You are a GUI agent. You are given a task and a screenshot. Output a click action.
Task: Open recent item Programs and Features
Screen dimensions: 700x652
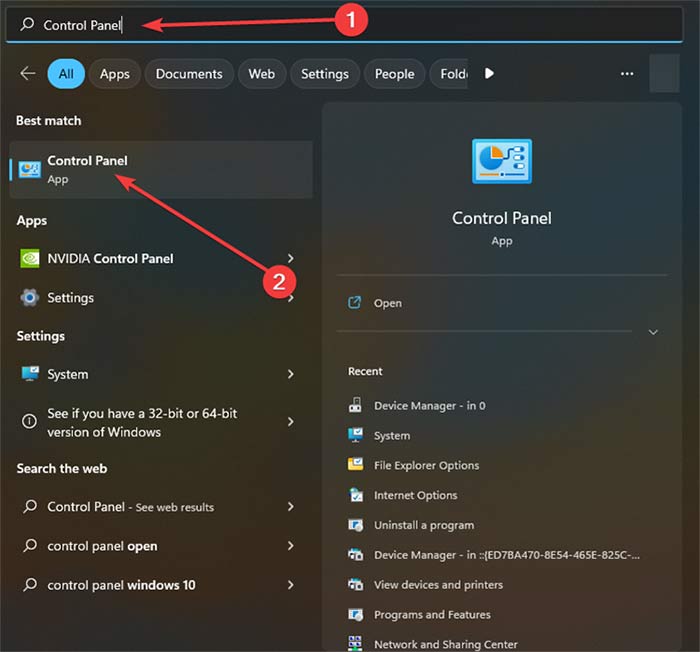coord(432,615)
